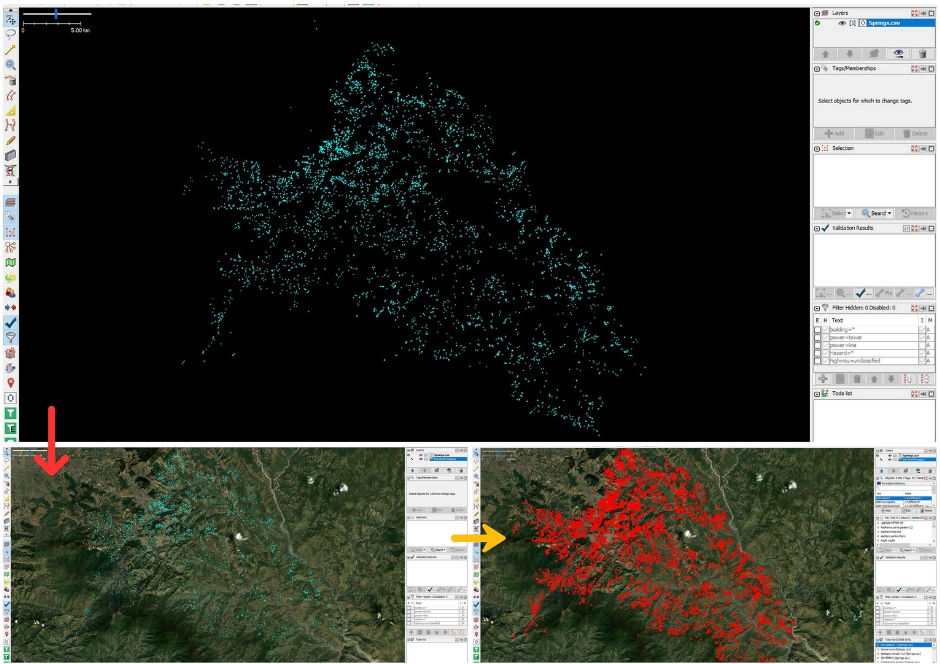Image resolution: width=940 pixels, height=664 pixels.
Task: Enable the building=* filter checkbox
Action: pos(817,329)
